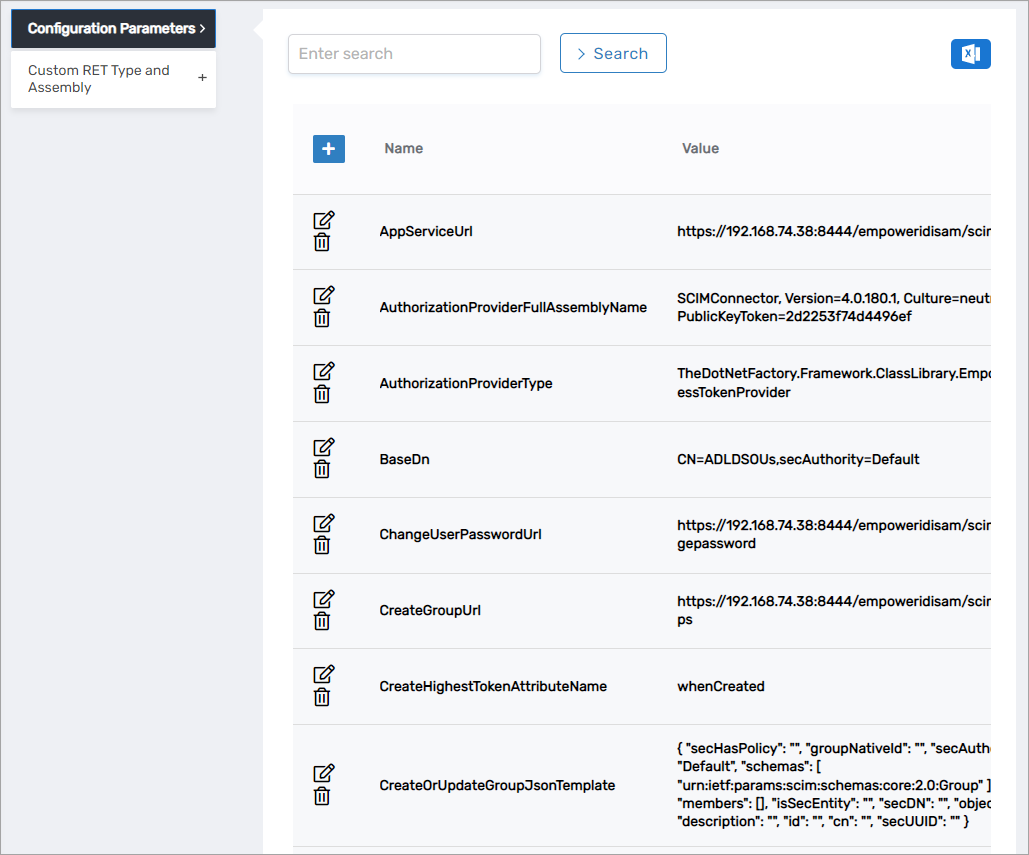Edit the CreateOrUpdateGroupJsonTemplate parameter
This screenshot has height=855, width=1029.
[323, 774]
